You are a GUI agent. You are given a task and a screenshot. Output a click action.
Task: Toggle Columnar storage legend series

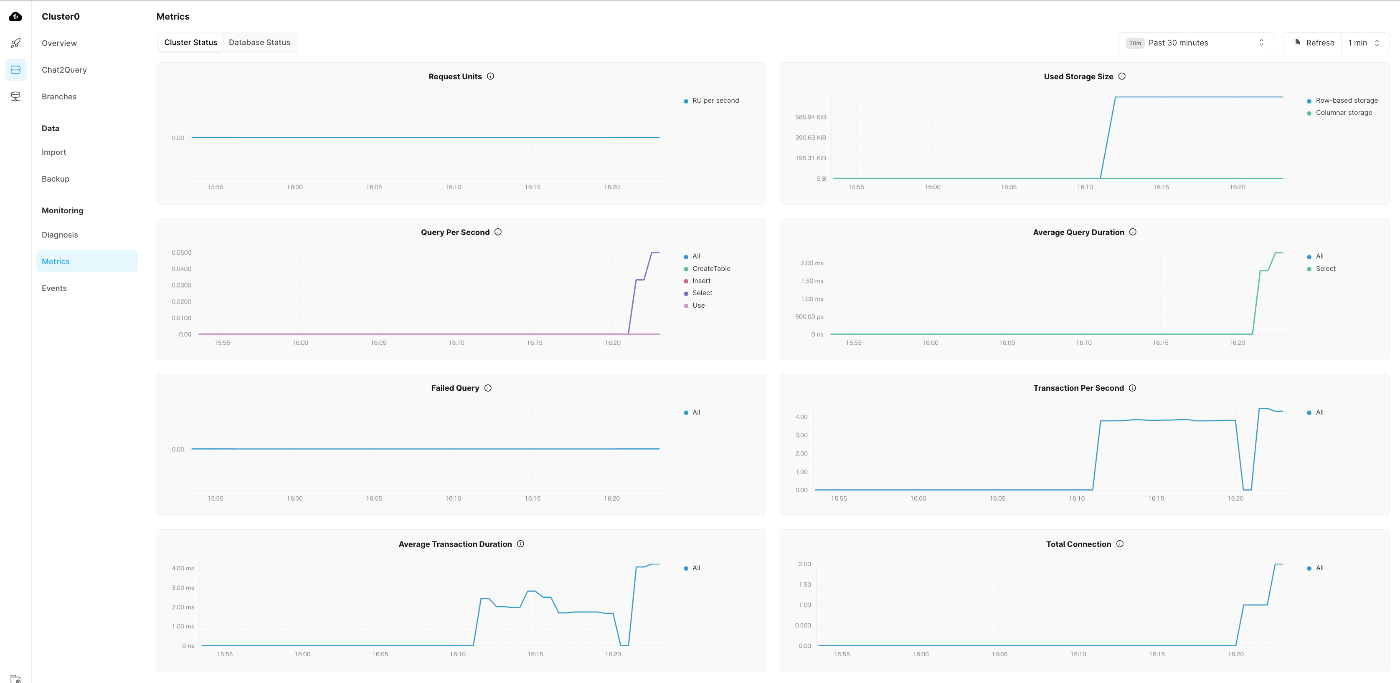pyautogui.click(x=1339, y=113)
